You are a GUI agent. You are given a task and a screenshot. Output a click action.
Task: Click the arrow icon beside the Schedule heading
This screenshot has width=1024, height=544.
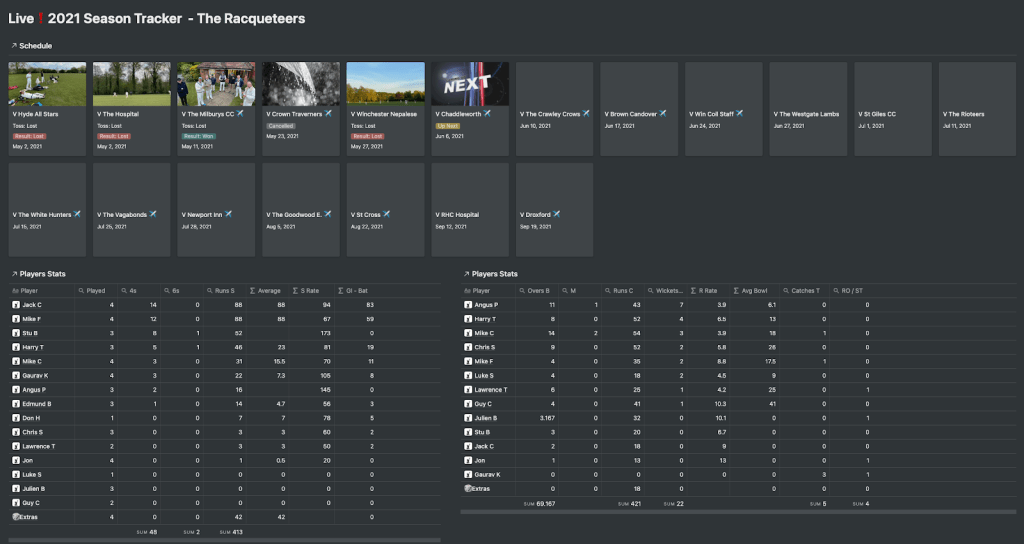tap(14, 46)
